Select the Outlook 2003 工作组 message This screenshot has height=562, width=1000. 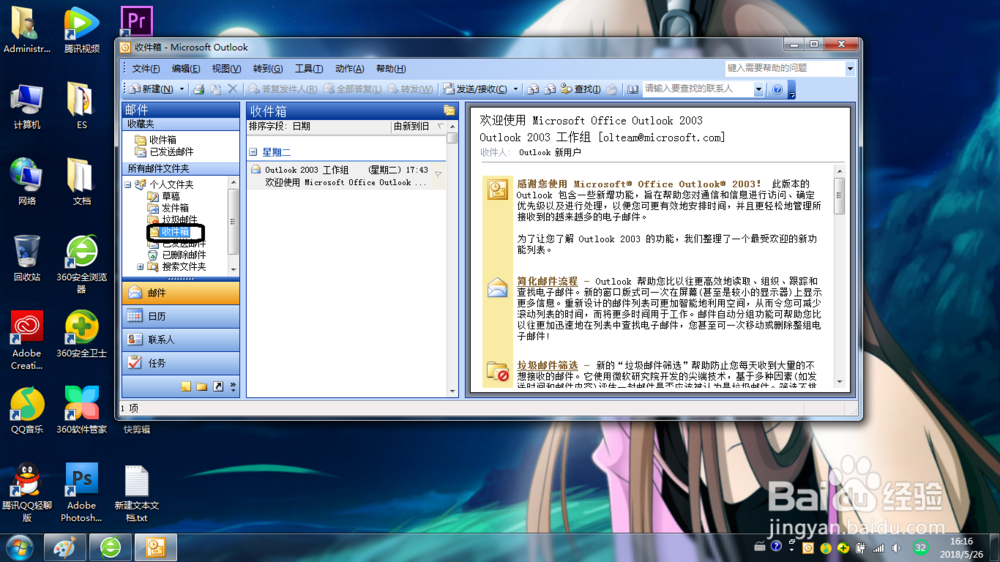[346, 176]
